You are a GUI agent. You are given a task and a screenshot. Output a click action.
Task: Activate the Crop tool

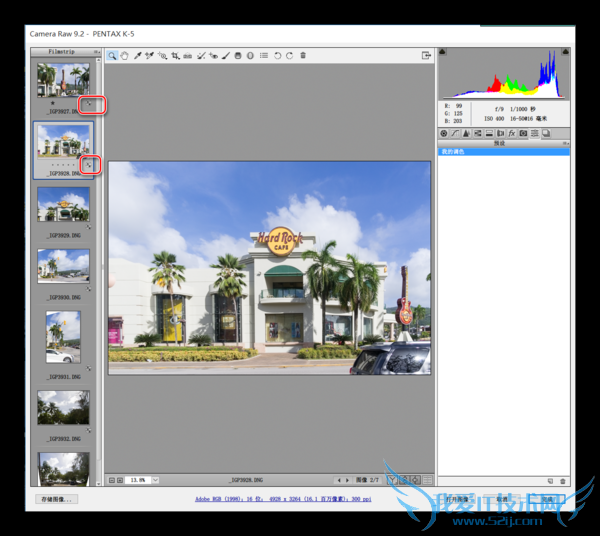click(x=176, y=56)
